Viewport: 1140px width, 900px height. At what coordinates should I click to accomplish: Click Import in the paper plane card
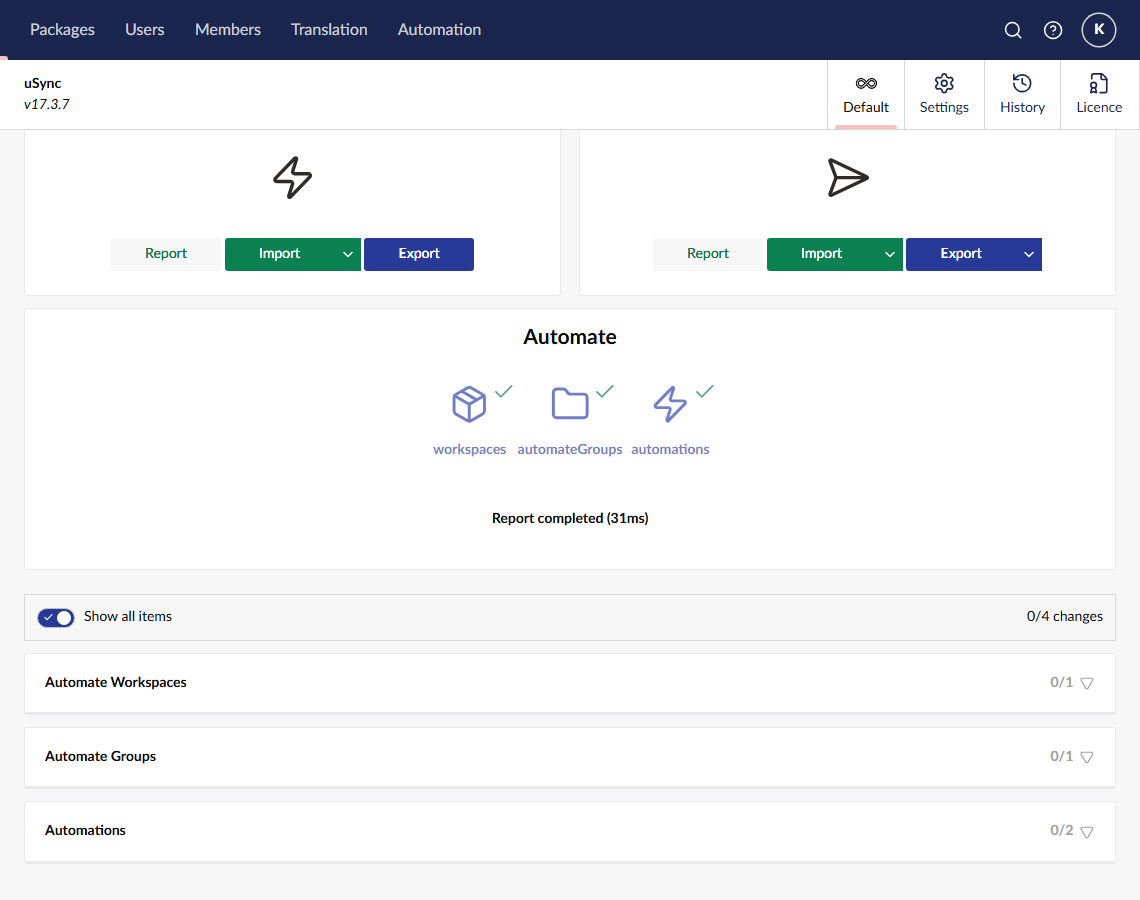coord(822,254)
